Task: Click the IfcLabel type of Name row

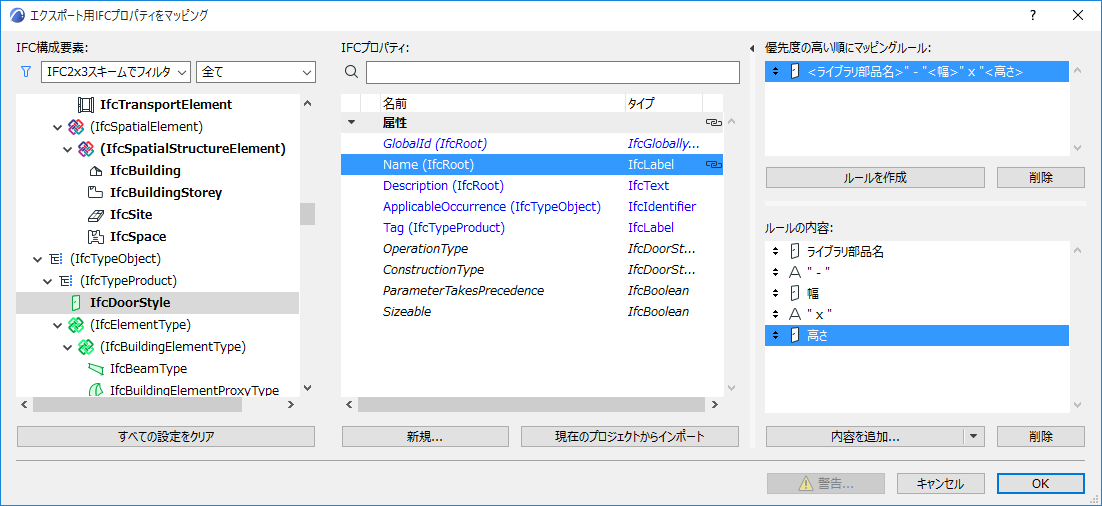Action: [651, 165]
